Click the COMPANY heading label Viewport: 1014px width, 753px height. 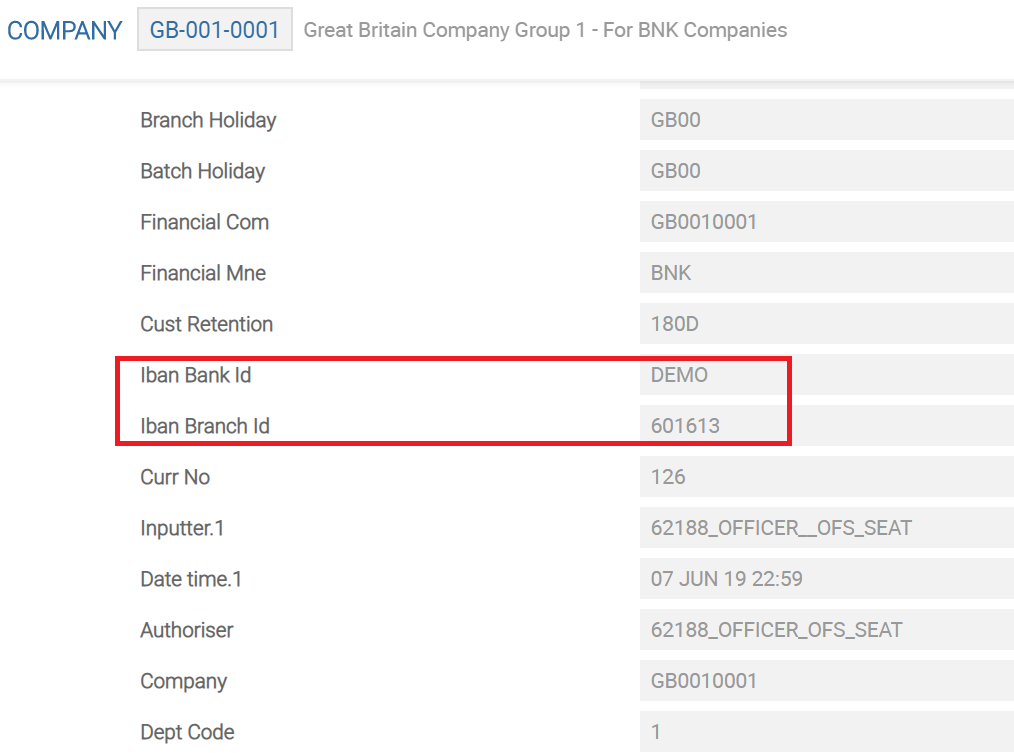pos(65,30)
